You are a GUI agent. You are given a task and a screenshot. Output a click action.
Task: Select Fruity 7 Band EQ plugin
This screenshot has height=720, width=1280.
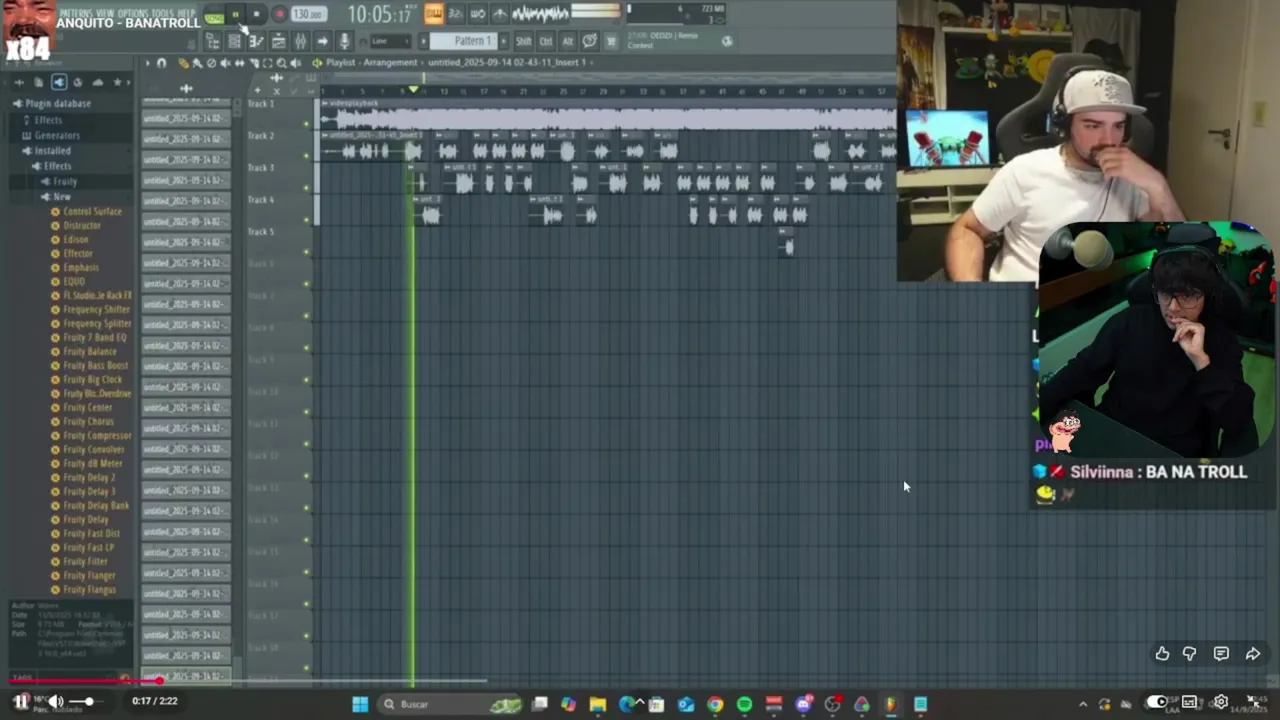94,338
